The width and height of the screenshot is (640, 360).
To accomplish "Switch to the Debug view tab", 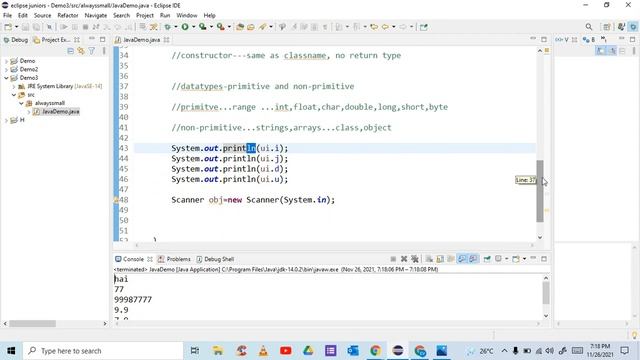I will [16, 40].
